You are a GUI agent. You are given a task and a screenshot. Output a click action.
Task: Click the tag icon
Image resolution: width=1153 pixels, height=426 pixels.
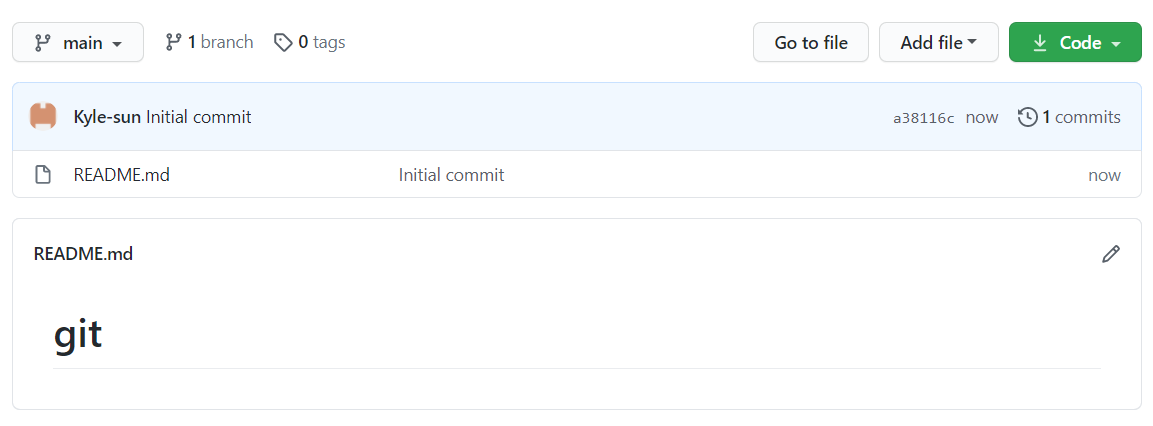(283, 42)
